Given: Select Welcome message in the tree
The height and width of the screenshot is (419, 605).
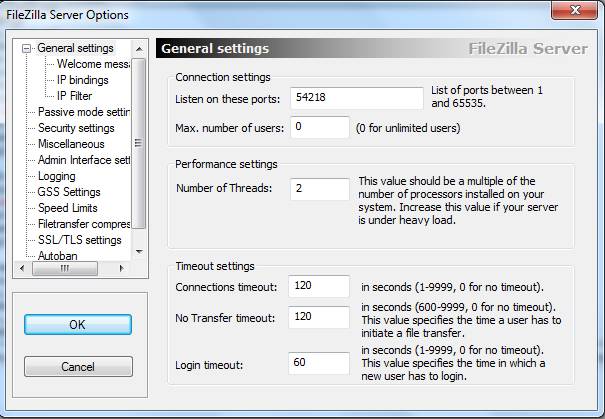Looking at the screenshot, I should 93,64.
